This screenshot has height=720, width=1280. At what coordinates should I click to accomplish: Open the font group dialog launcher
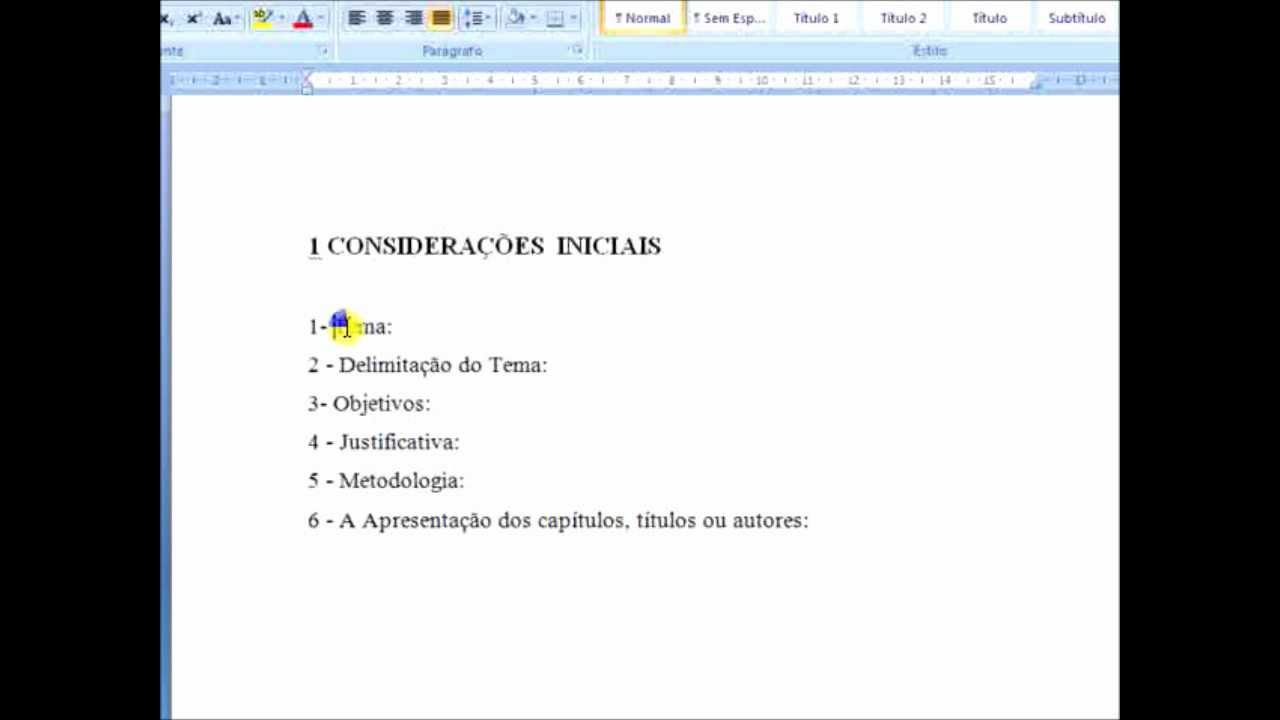click(x=323, y=50)
